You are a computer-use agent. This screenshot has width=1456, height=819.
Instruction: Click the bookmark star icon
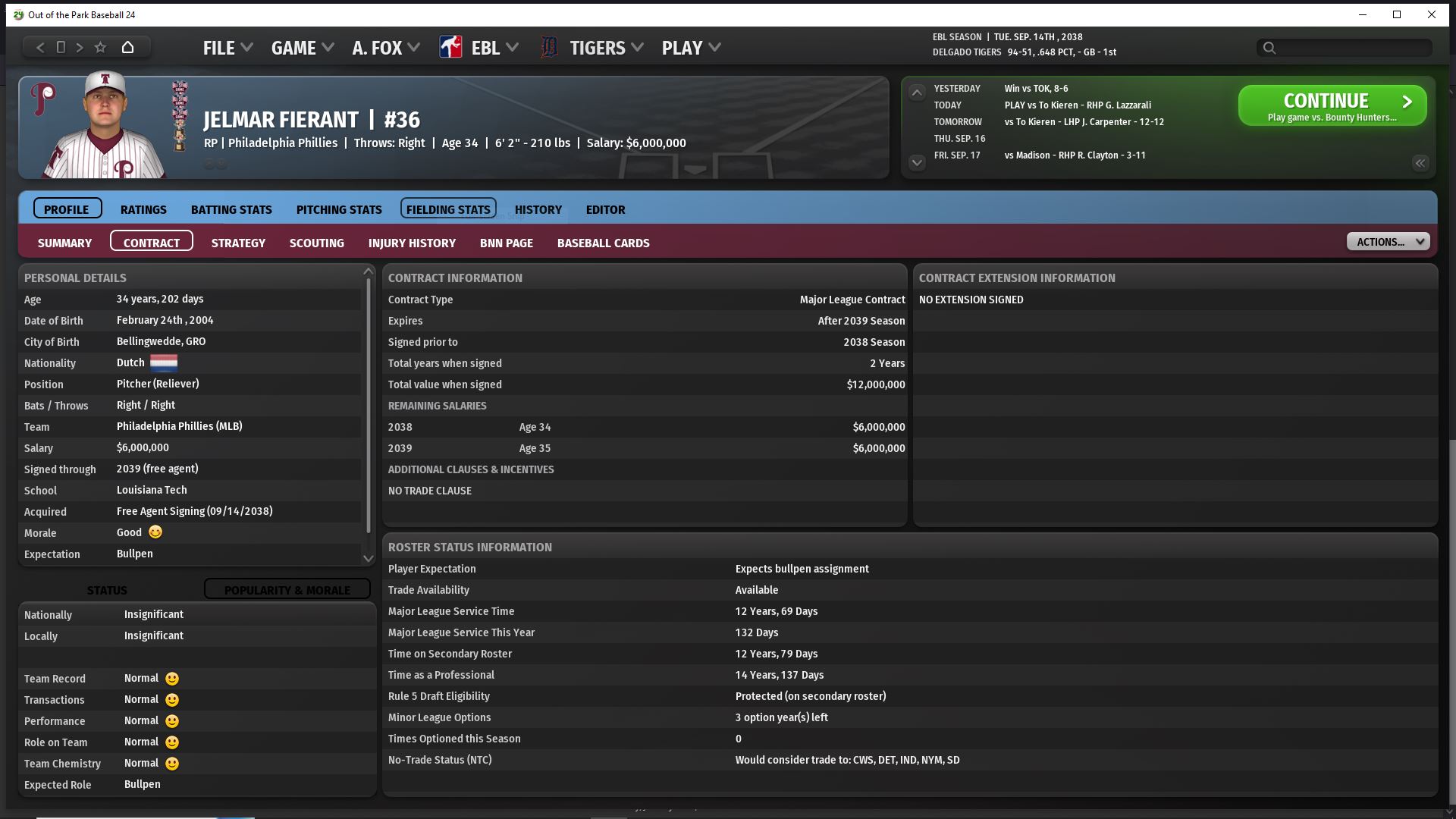100,47
